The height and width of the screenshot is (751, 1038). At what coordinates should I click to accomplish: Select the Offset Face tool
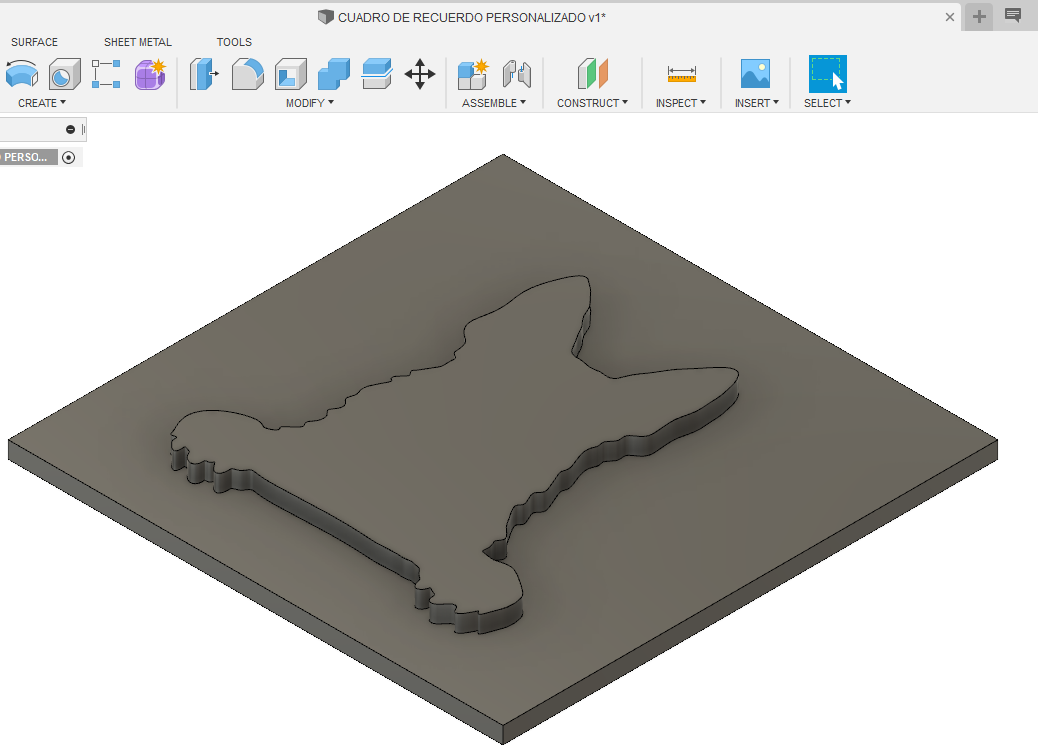(377, 74)
